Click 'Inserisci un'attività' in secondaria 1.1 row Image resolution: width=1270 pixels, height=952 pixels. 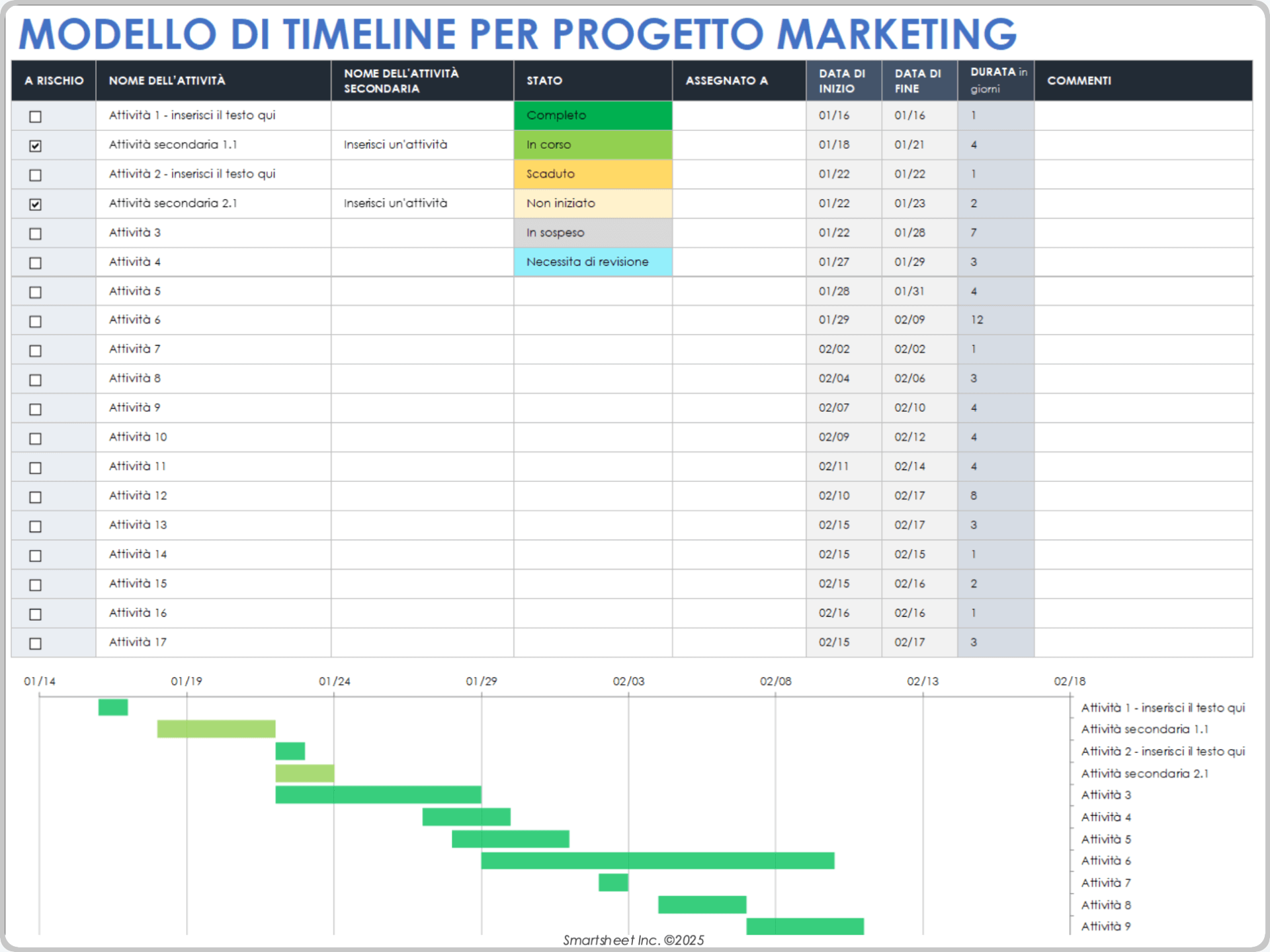coord(422,145)
